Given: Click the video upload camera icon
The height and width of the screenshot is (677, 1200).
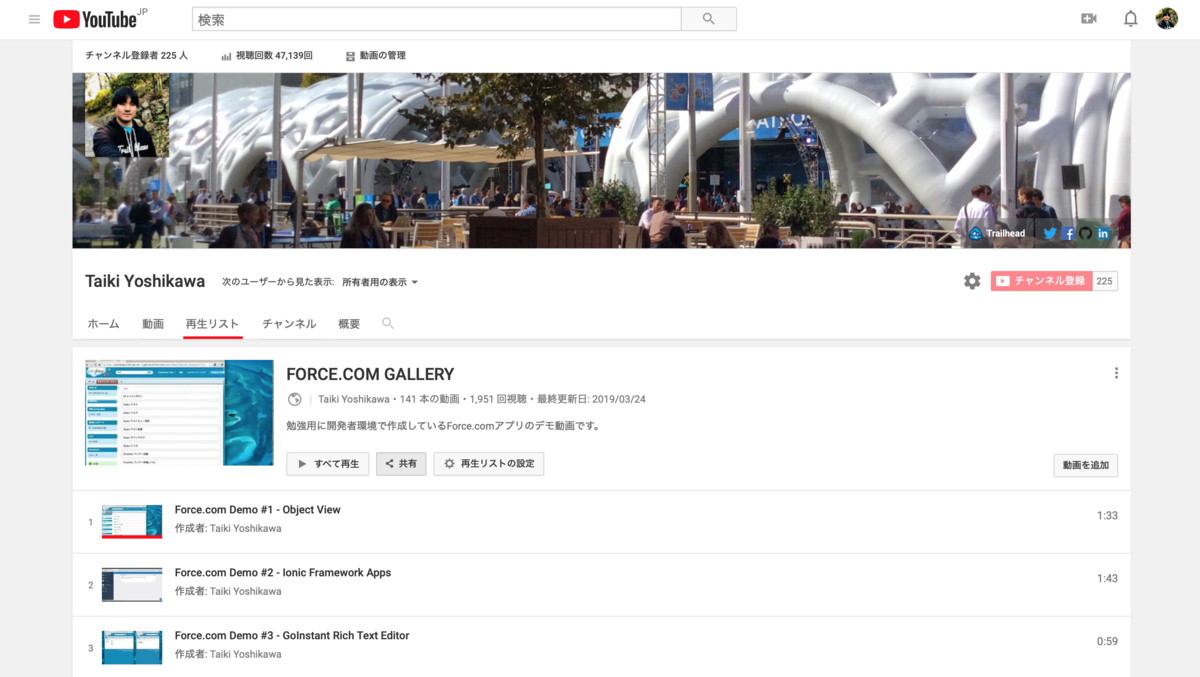Looking at the screenshot, I should point(1089,18).
